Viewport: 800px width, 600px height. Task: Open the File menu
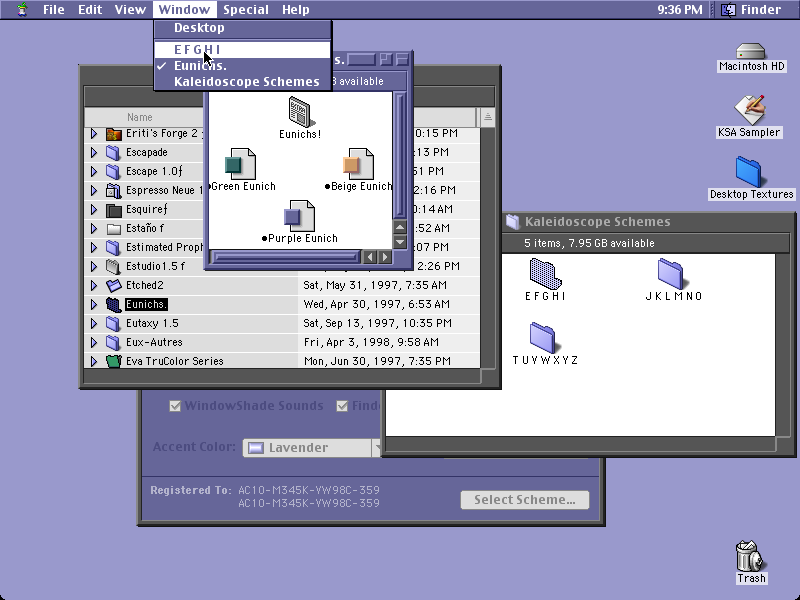coord(54,9)
